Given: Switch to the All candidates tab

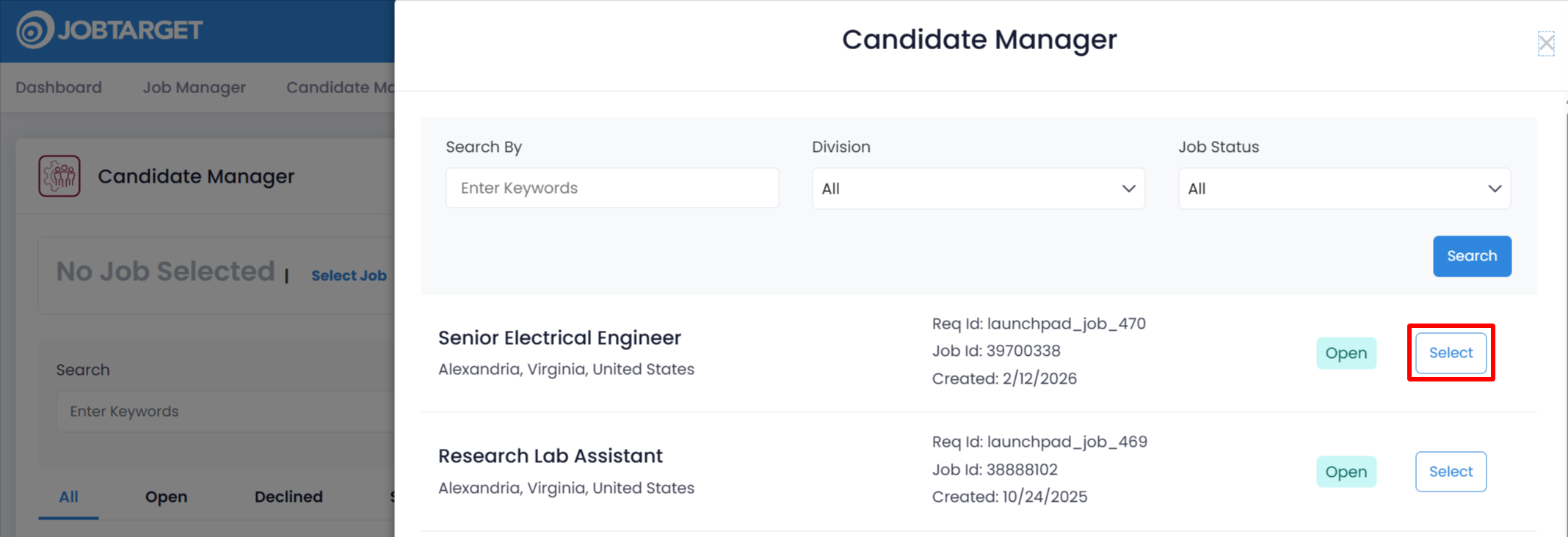Looking at the screenshot, I should click(x=68, y=497).
